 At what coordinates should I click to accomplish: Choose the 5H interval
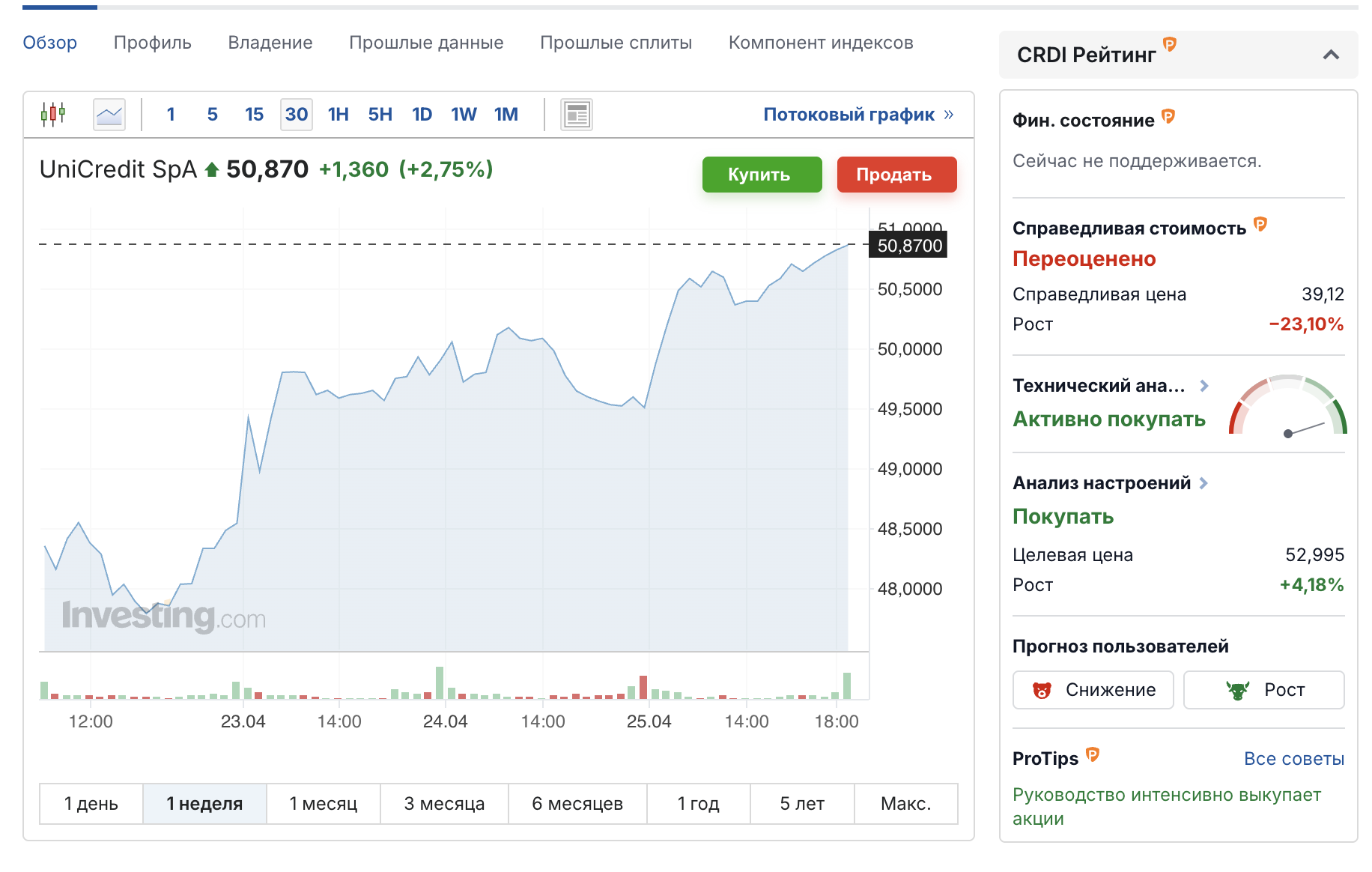tap(380, 115)
